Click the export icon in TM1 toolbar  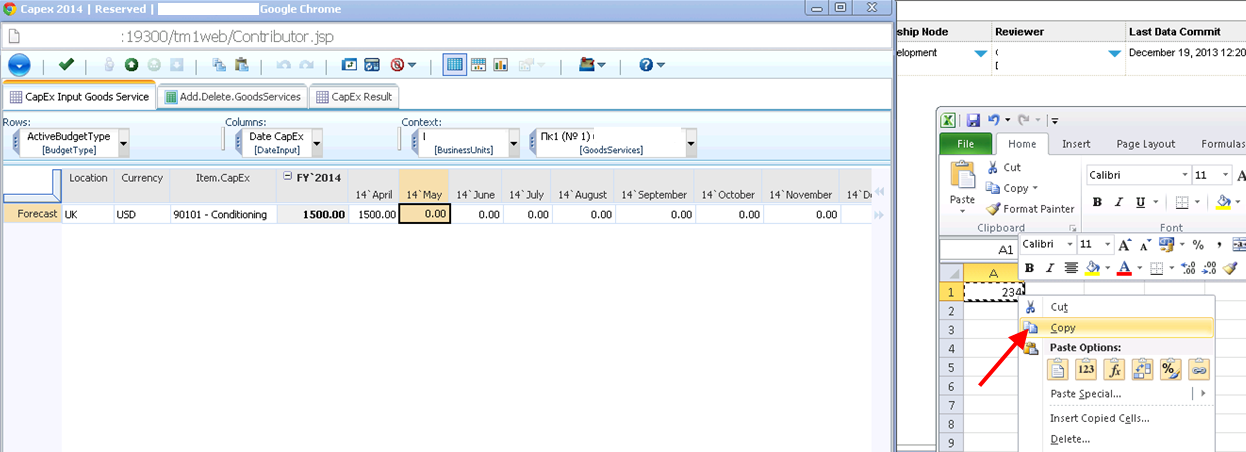587,65
